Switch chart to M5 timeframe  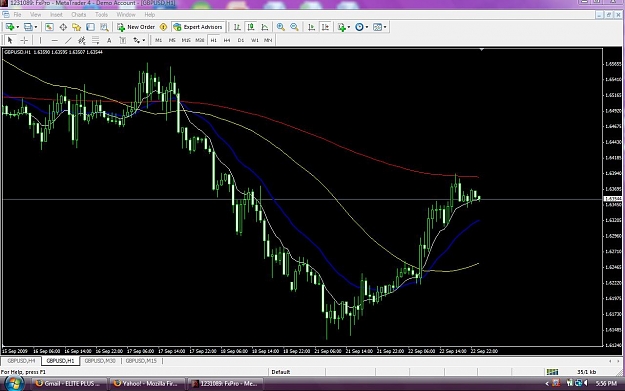tap(172, 40)
